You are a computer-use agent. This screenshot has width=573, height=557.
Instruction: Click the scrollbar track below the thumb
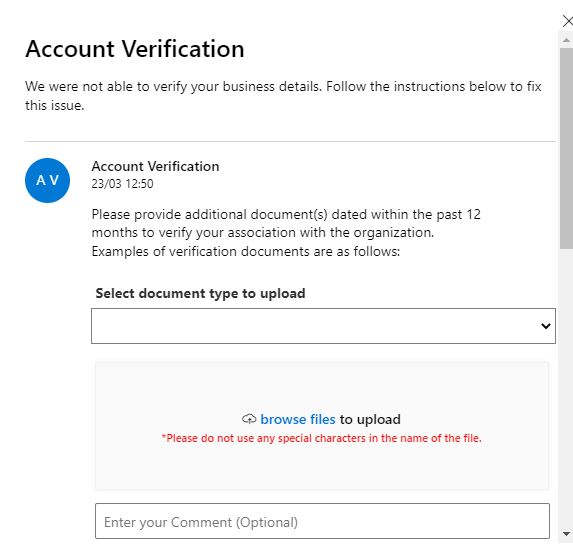point(566,387)
